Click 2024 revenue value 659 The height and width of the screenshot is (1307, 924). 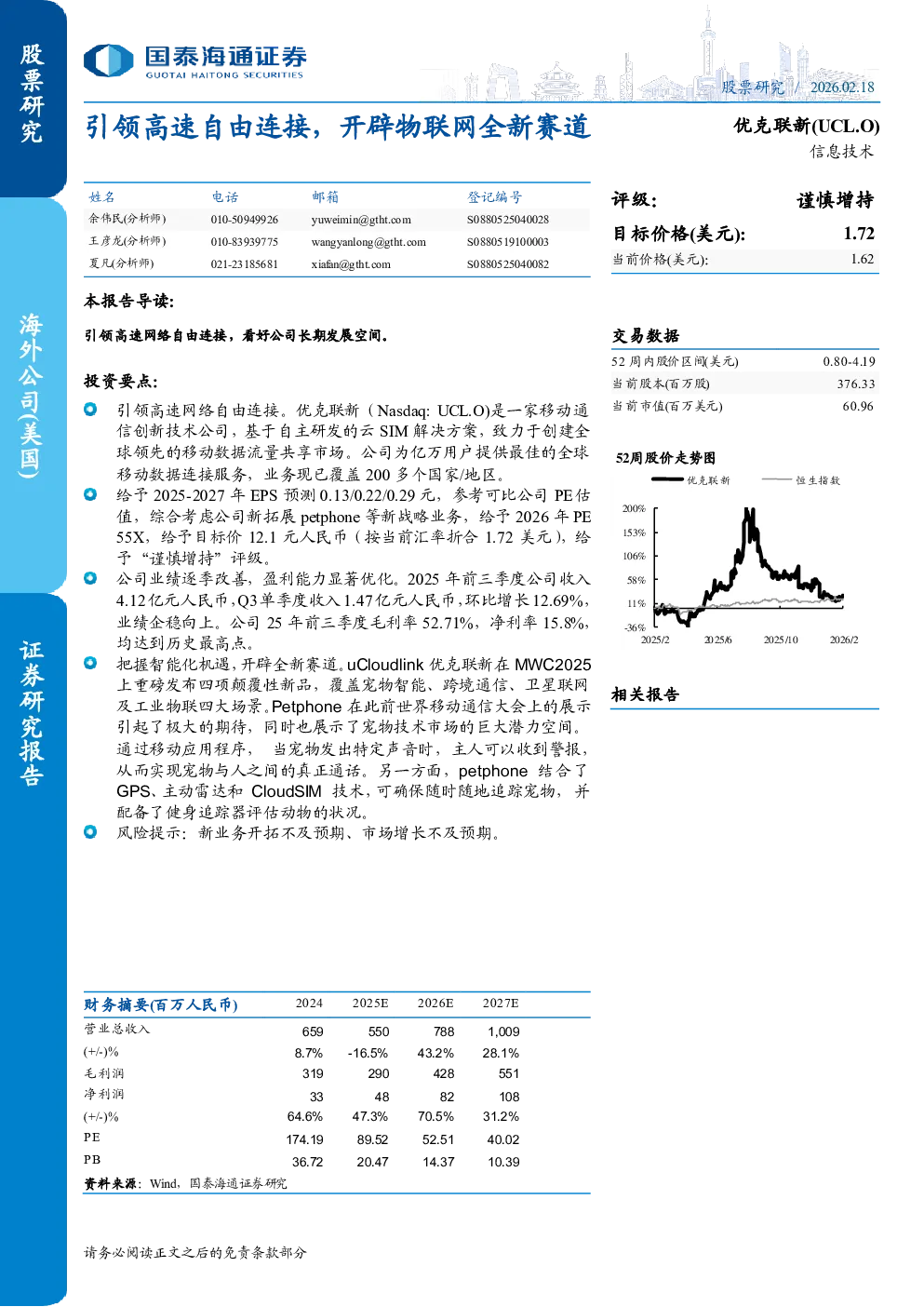(x=313, y=1031)
